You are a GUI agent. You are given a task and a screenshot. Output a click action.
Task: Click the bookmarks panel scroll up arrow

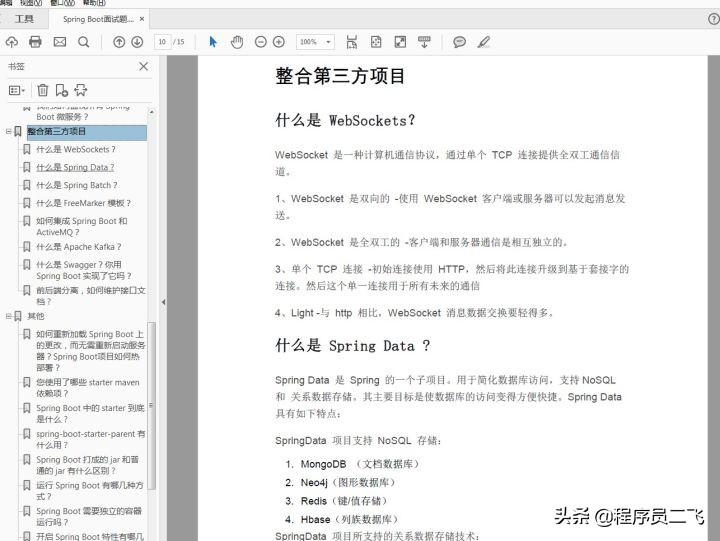(152, 112)
